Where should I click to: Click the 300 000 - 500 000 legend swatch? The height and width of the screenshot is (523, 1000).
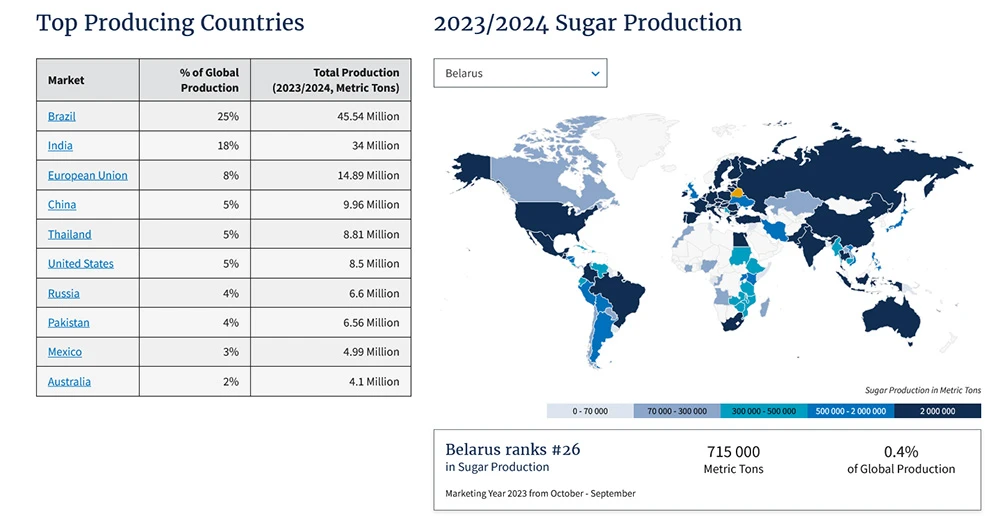click(x=763, y=411)
